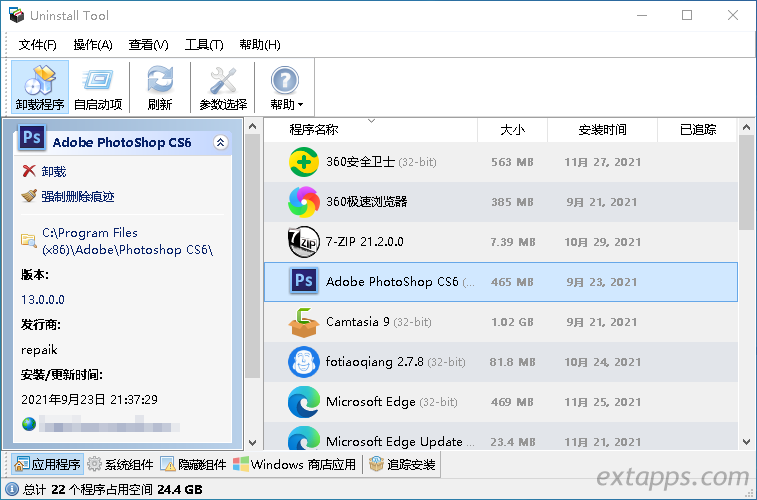Switch to the 应用程序 tab
Viewport: 757px width, 500px height.
[x=47, y=465]
